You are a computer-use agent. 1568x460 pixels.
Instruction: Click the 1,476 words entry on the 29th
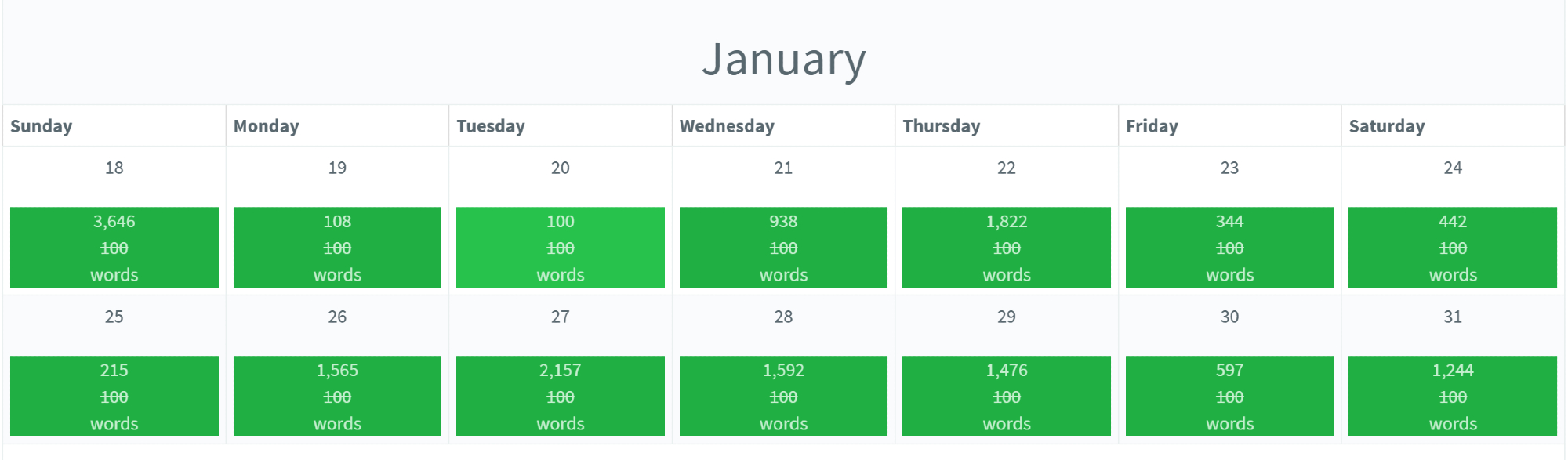click(1006, 397)
